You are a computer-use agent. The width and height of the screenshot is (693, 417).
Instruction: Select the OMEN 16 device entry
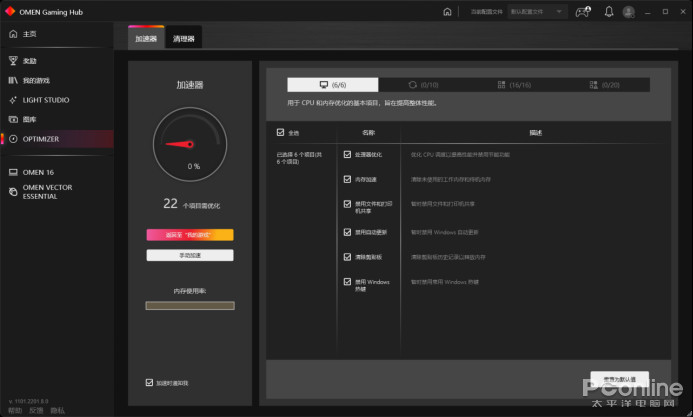(x=38, y=172)
